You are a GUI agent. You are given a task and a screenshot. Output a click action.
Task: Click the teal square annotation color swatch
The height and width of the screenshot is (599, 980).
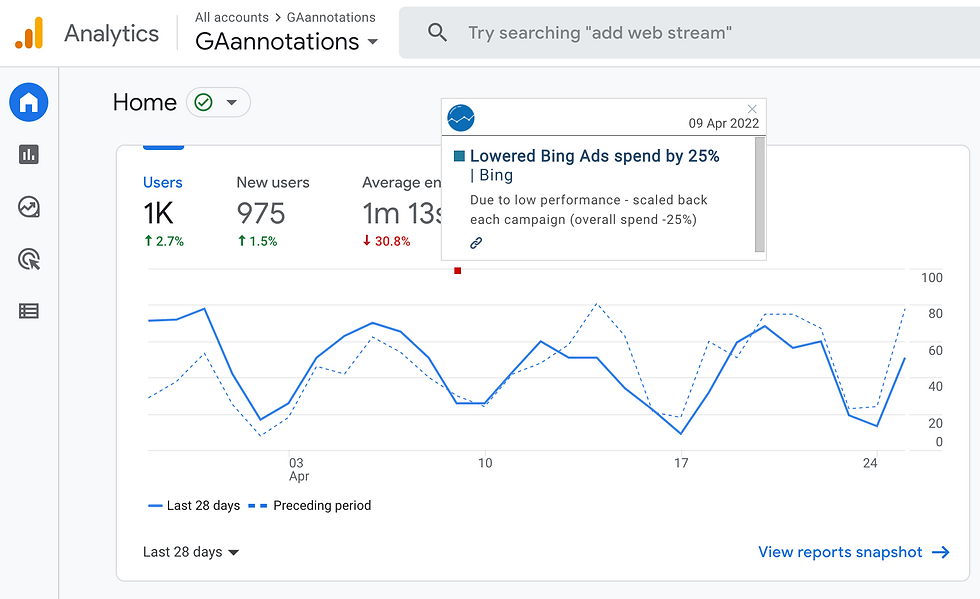click(459, 156)
